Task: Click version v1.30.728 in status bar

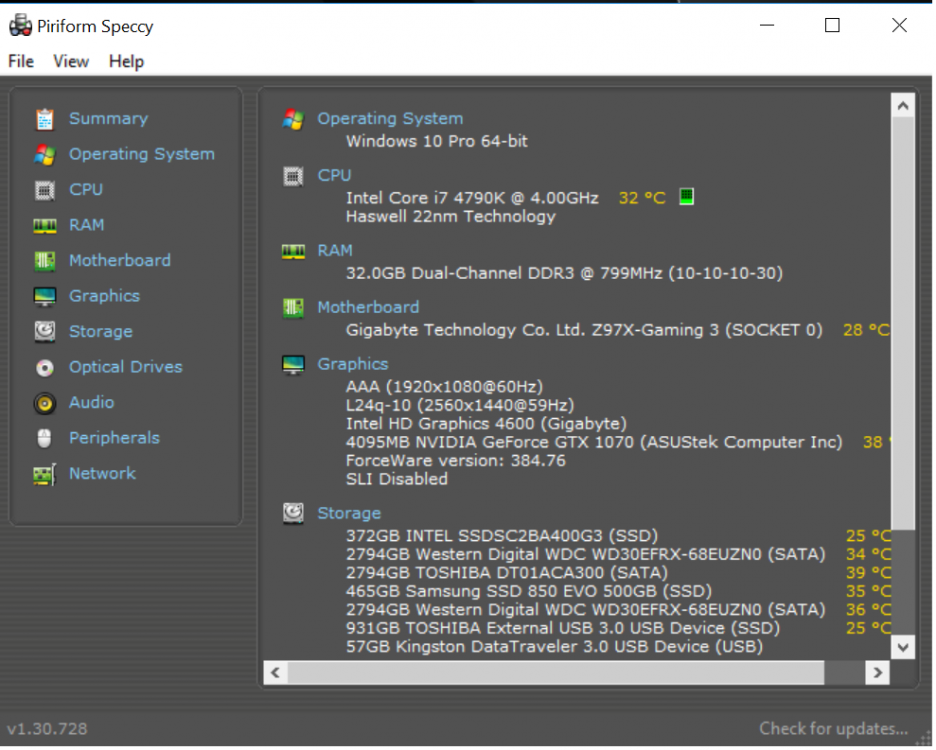Action: point(47,730)
